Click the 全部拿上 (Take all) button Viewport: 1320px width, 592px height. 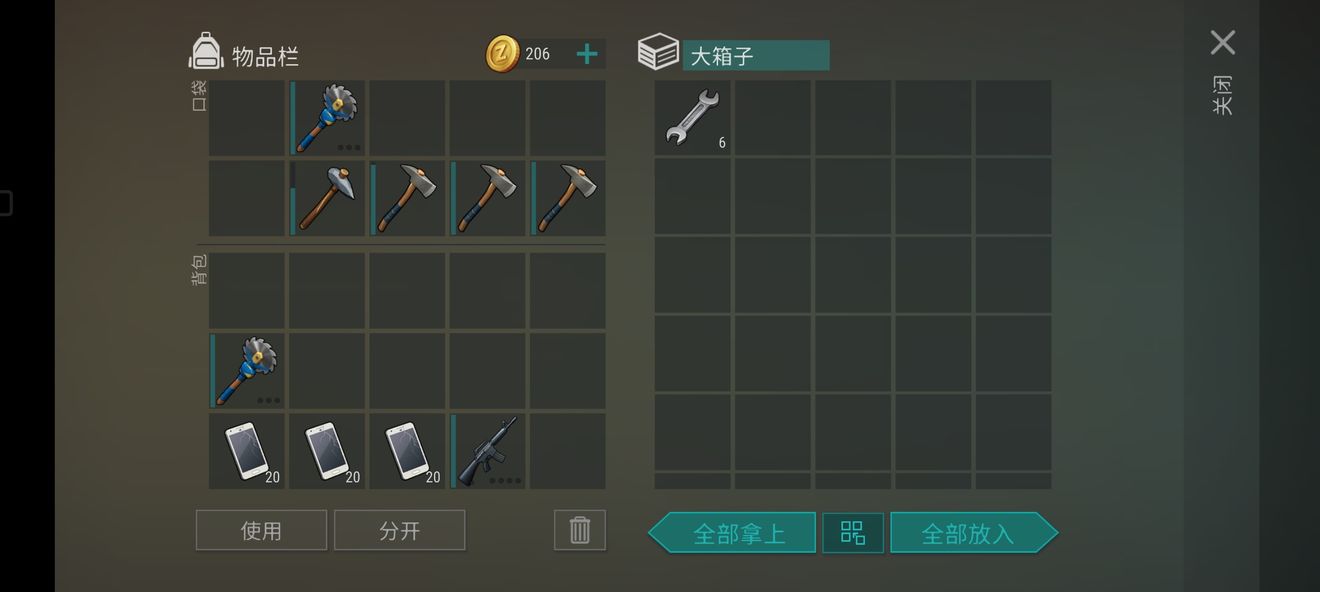click(732, 533)
